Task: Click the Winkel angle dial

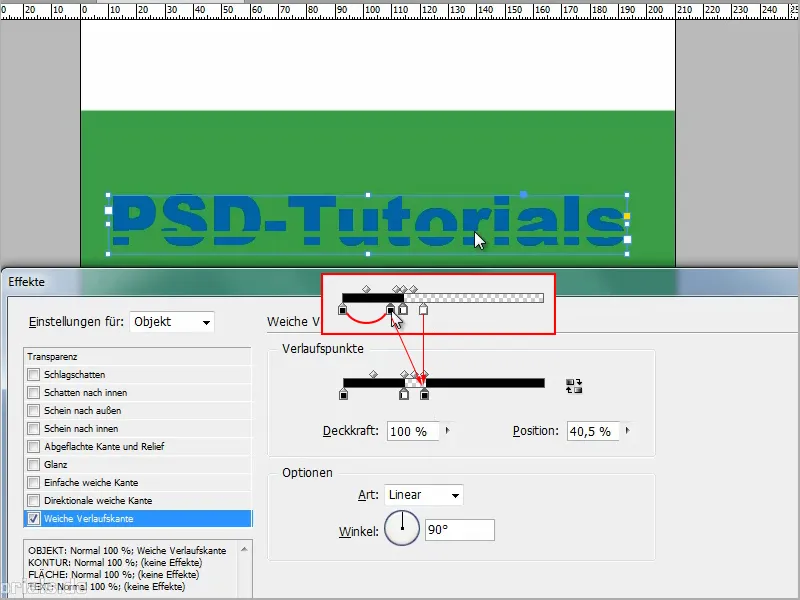Action: [402, 528]
